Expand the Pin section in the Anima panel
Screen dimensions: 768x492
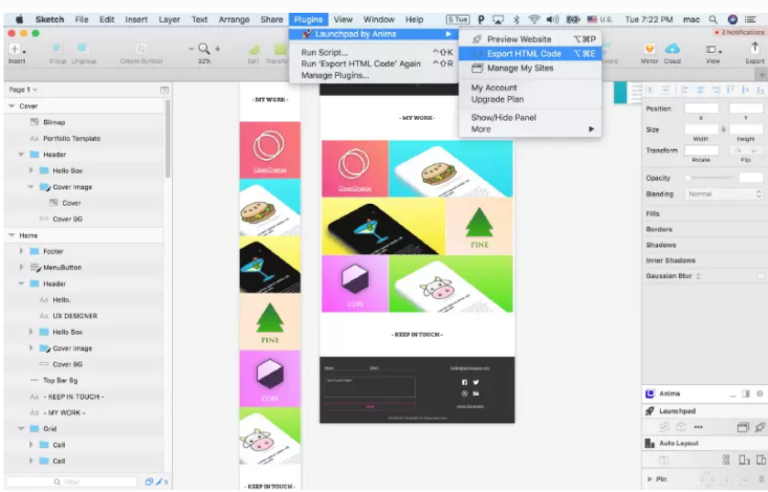pos(650,479)
